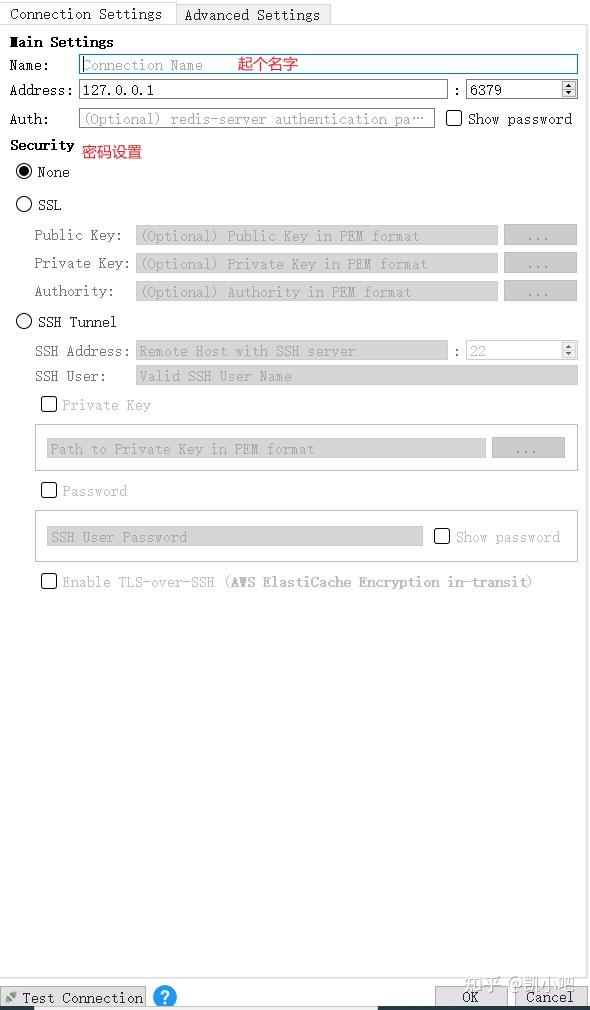Switch to the Connection Settings tab
This screenshot has width=590, height=1010.
[x=88, y=14]
